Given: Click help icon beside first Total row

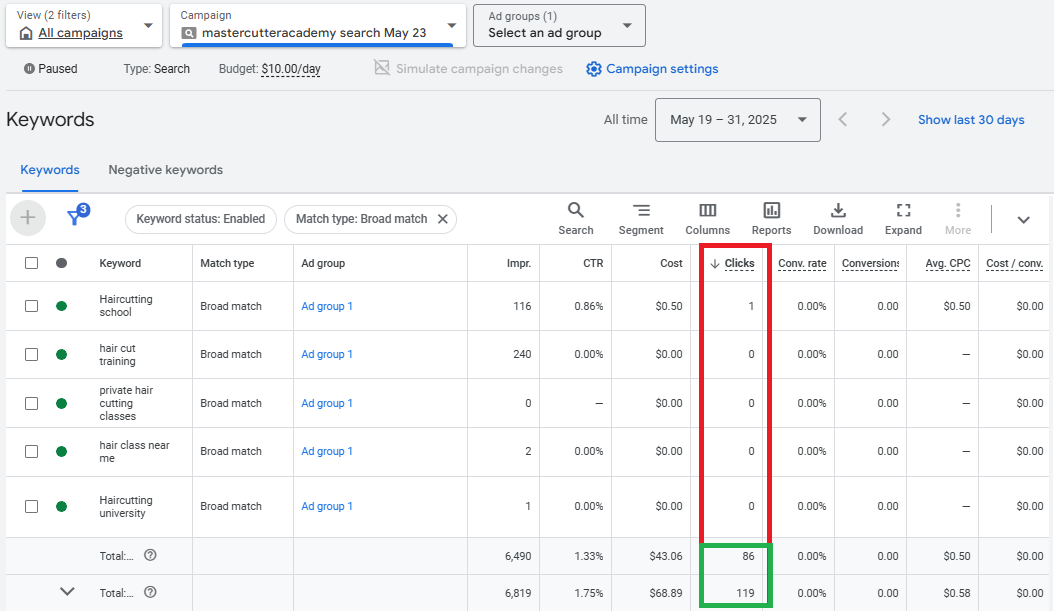Looking at the screenshot, I should click(x=151, y=555).
